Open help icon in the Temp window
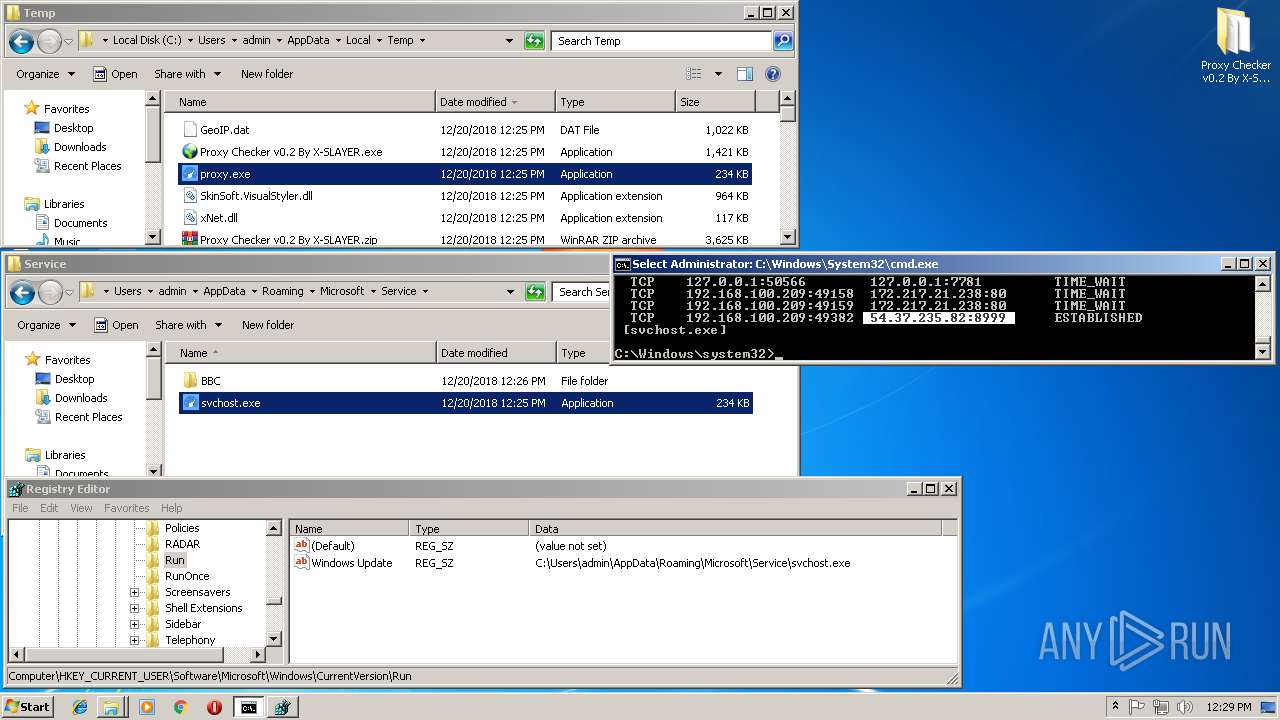The image size is (1280, 720). 772,74
